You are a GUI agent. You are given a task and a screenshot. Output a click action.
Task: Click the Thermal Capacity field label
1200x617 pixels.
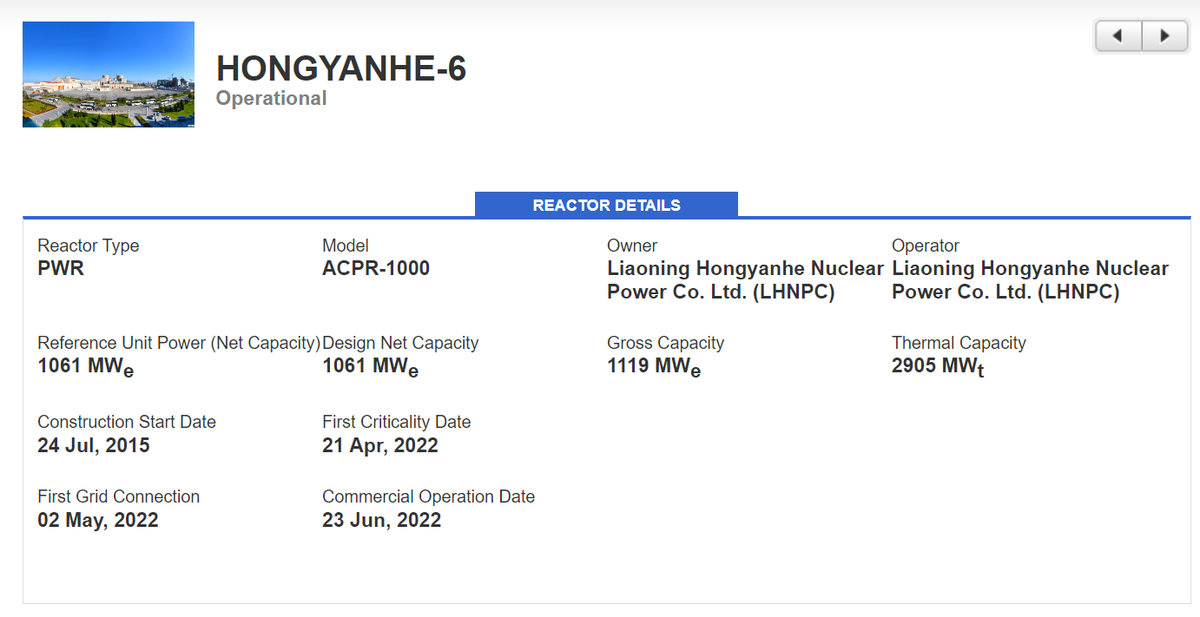point(958,343)
